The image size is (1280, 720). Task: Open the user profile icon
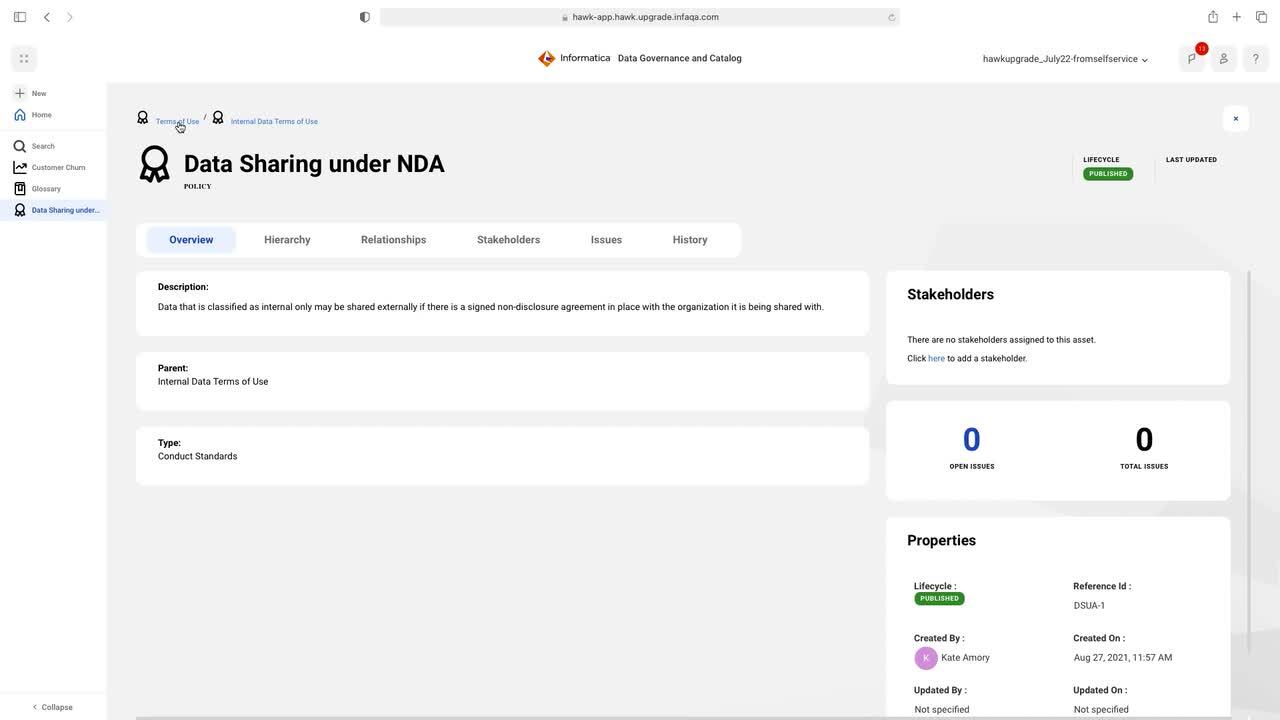point(1223,59)
